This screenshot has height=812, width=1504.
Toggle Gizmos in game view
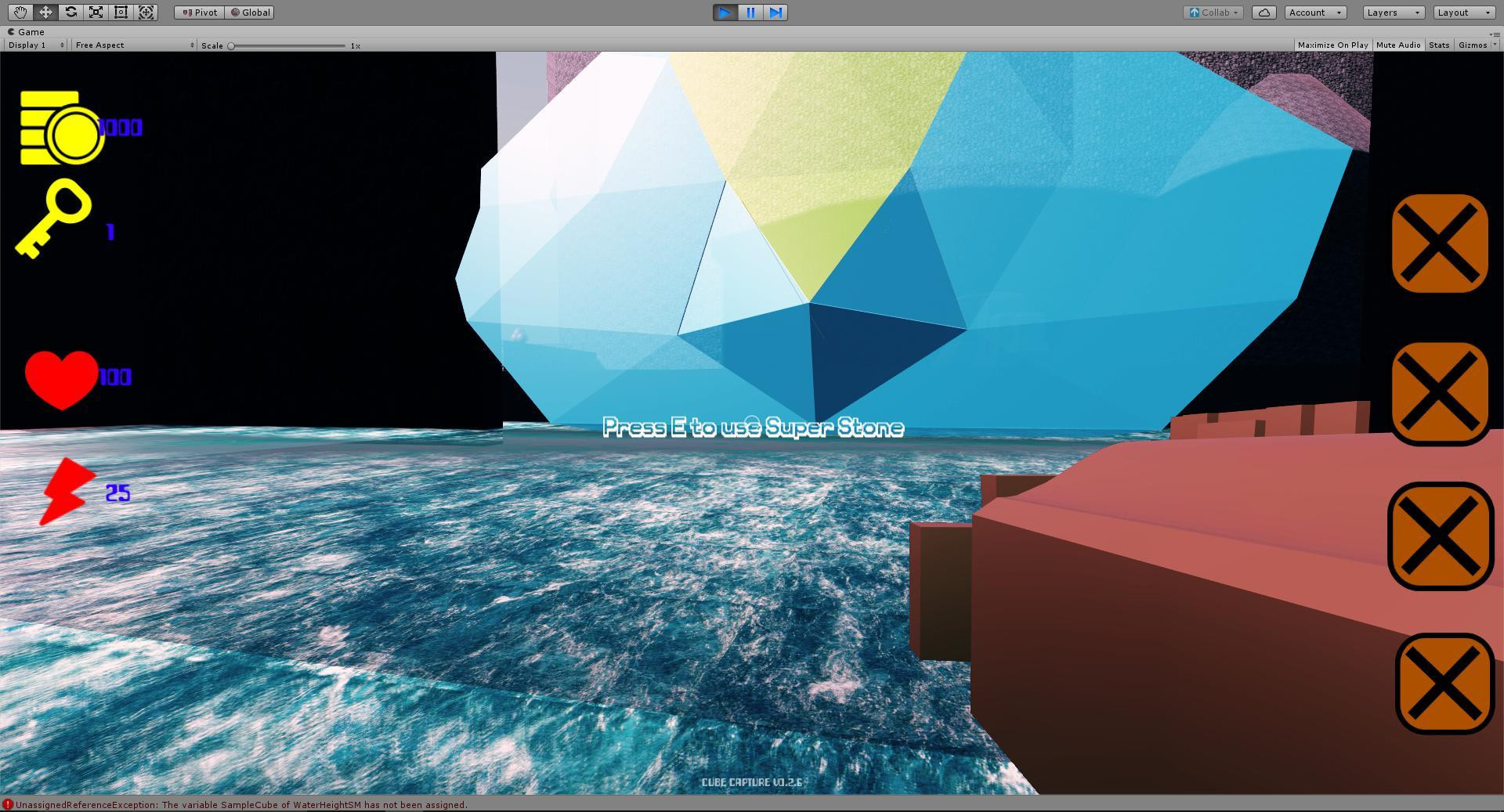pyautogui.click(x=1473, y=45)
